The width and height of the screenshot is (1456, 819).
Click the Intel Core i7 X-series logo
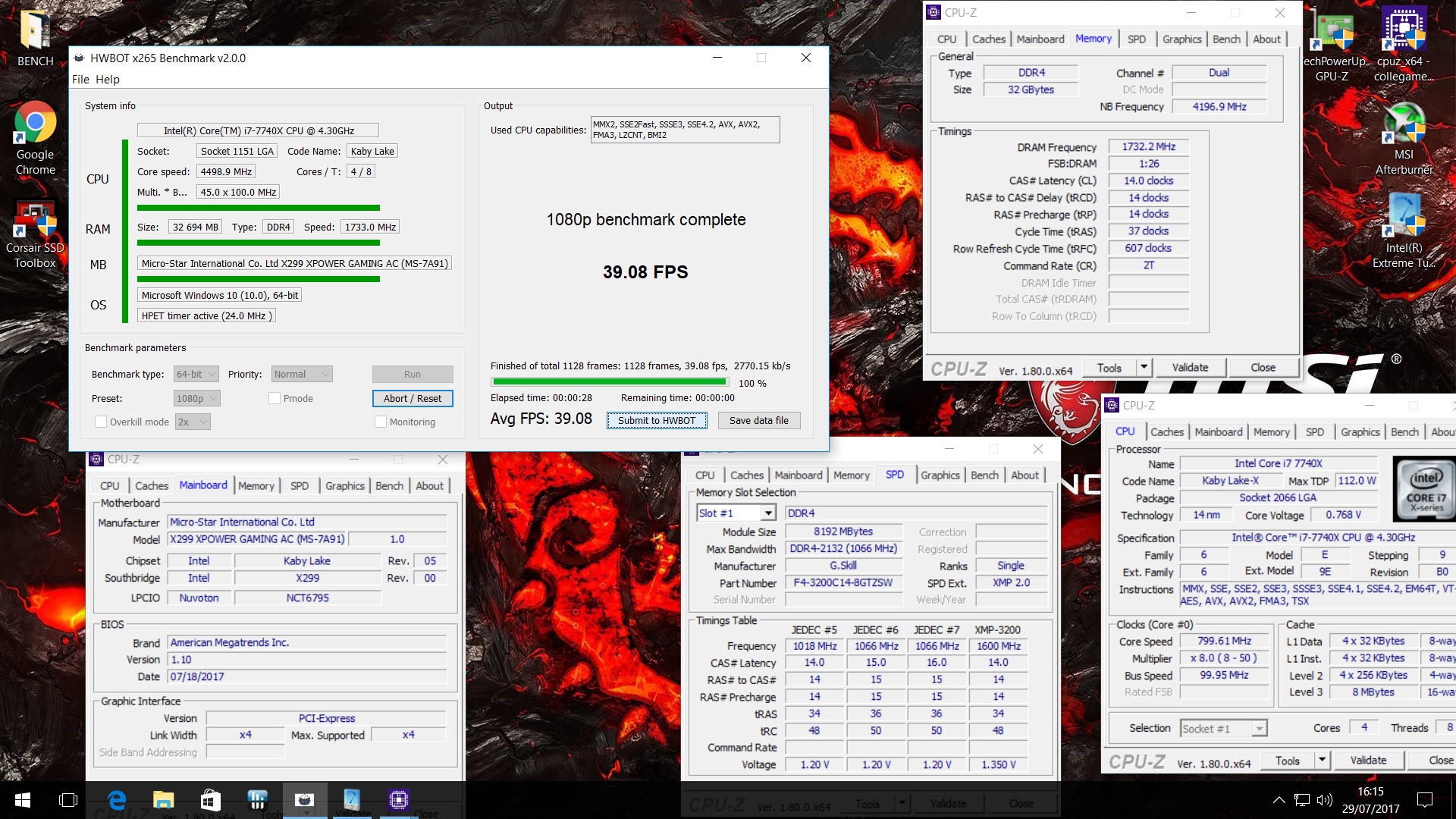pos(1426,491)
